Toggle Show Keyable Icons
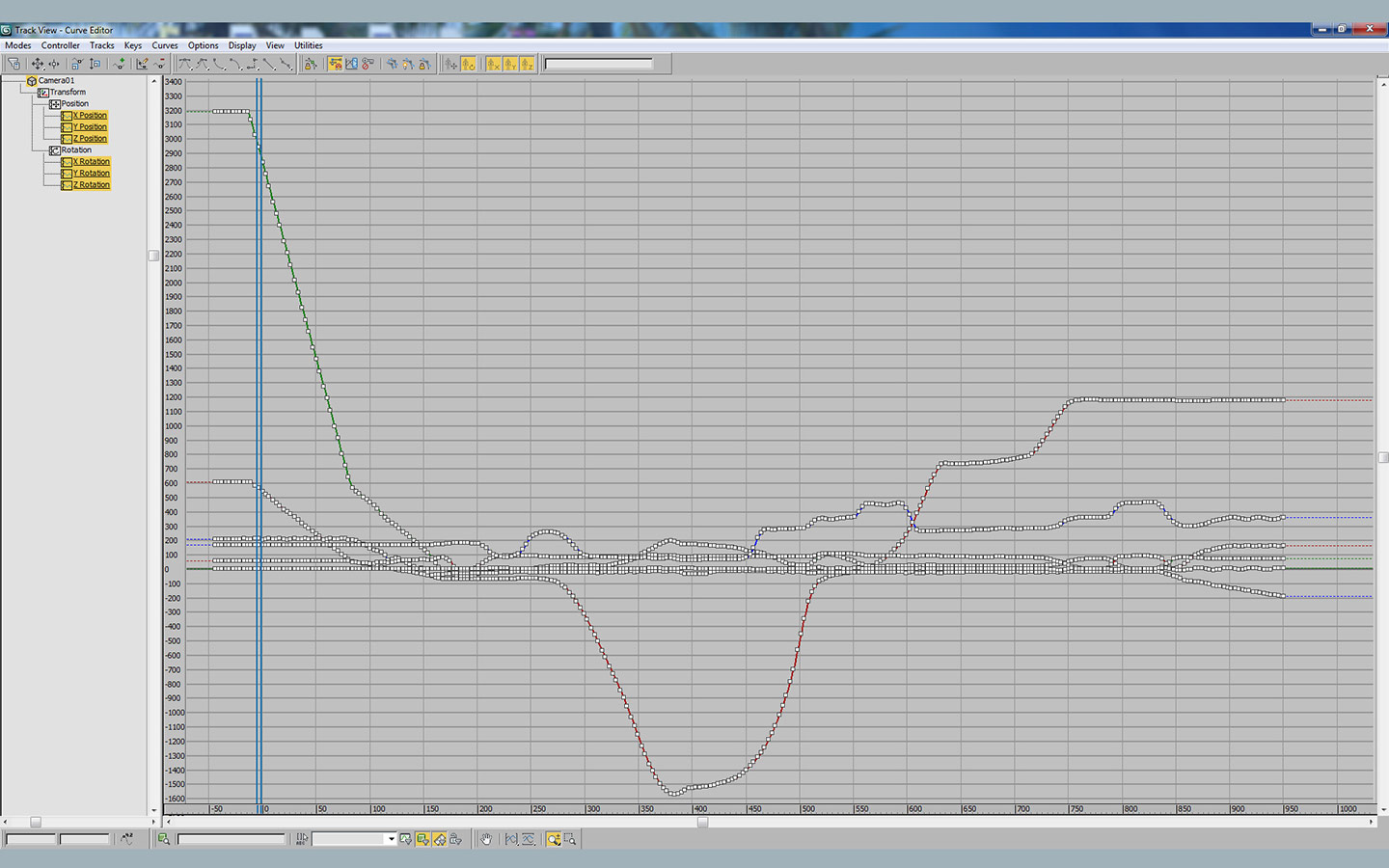 coord(368,64)
